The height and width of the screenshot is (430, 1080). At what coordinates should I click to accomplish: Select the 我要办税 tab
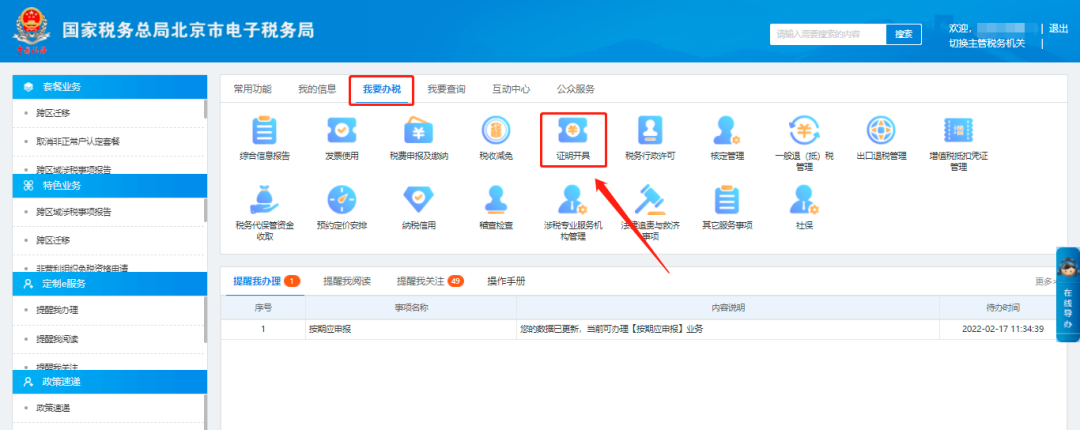[x=382, y=89]
